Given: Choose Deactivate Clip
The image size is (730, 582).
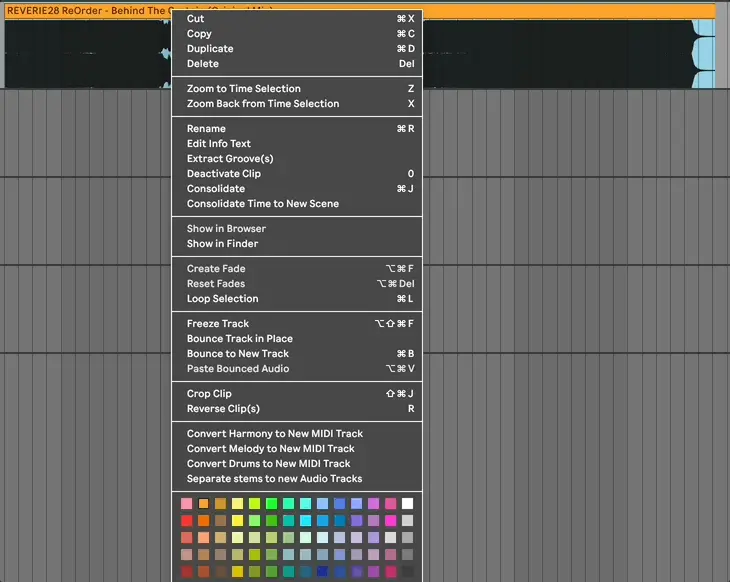Looking at the screenshot, I should 297,173.
